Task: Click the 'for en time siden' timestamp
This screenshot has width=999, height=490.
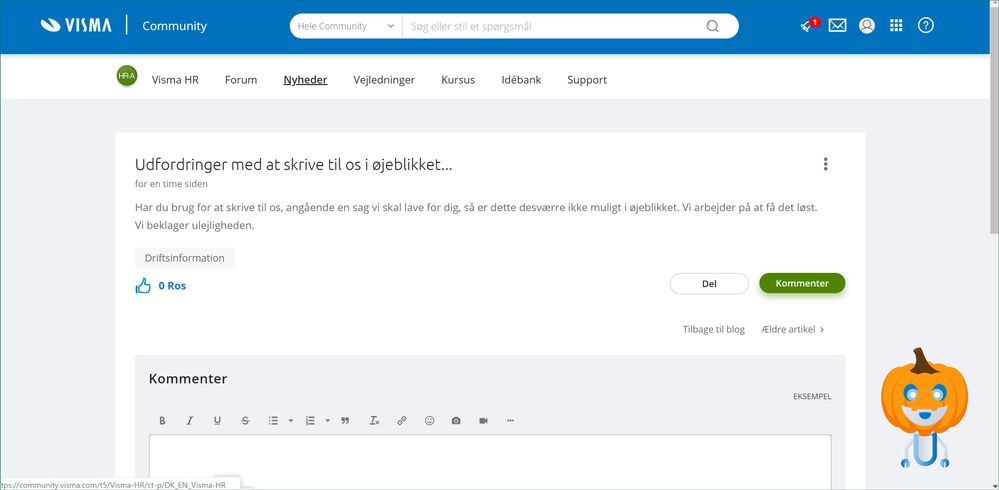Action: (171, 184)
